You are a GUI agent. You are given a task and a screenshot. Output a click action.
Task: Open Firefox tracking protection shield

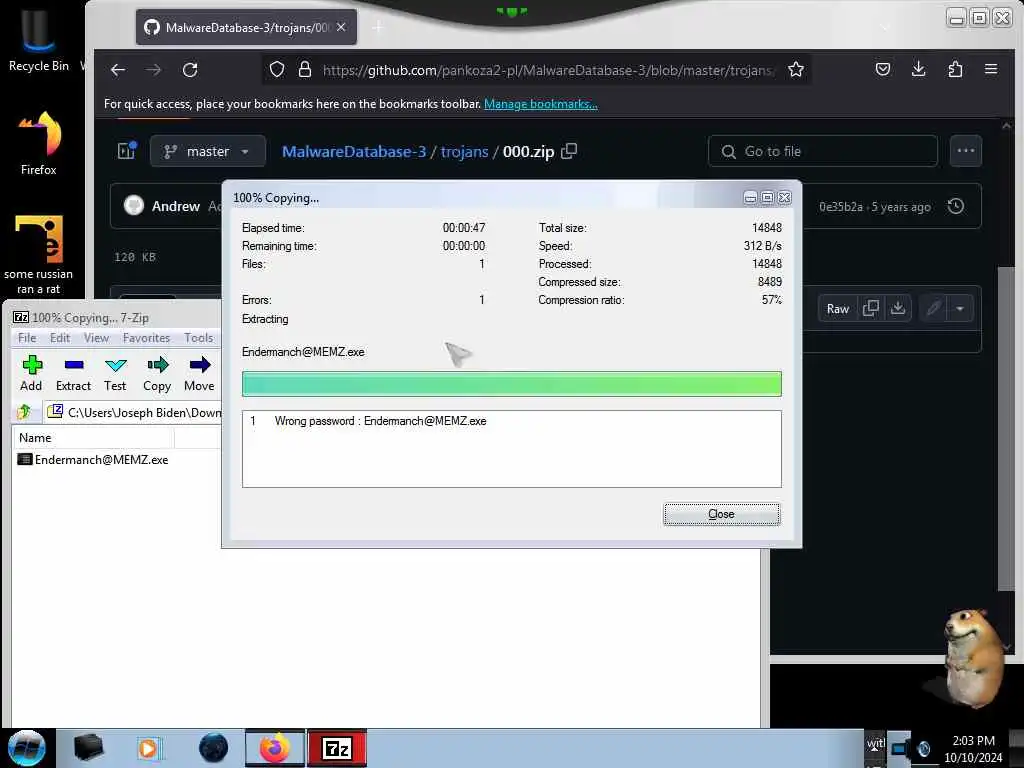(277, 70)
